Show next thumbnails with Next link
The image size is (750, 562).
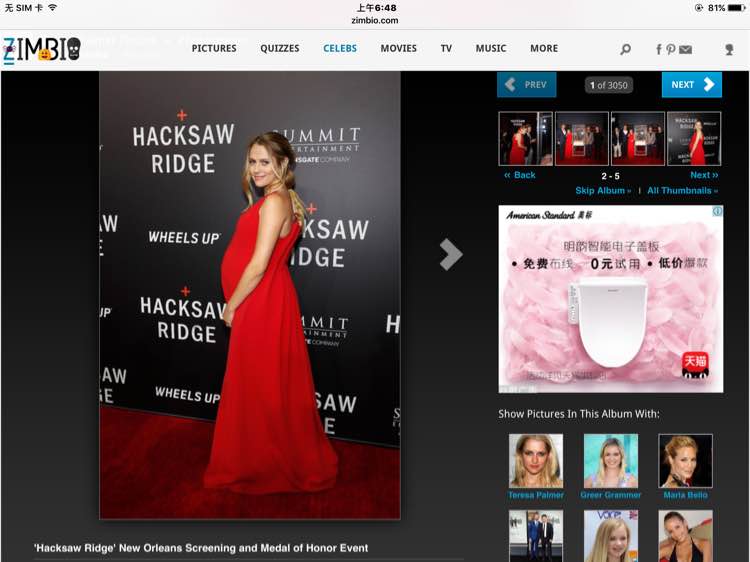click(704, 175)
